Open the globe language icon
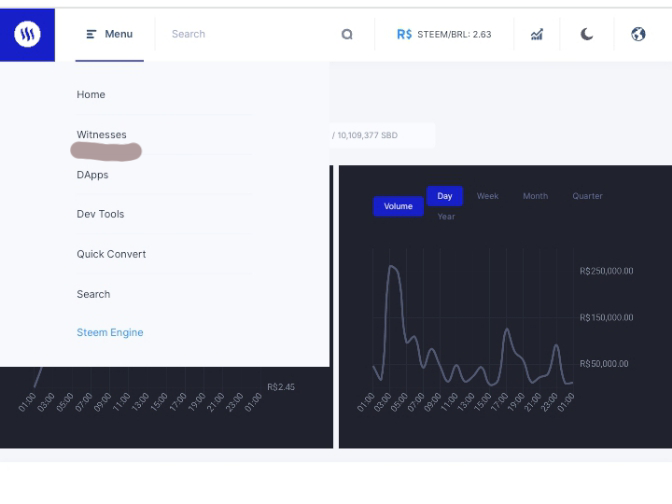Viewport: 672px width, 504px height. (638, 34)
